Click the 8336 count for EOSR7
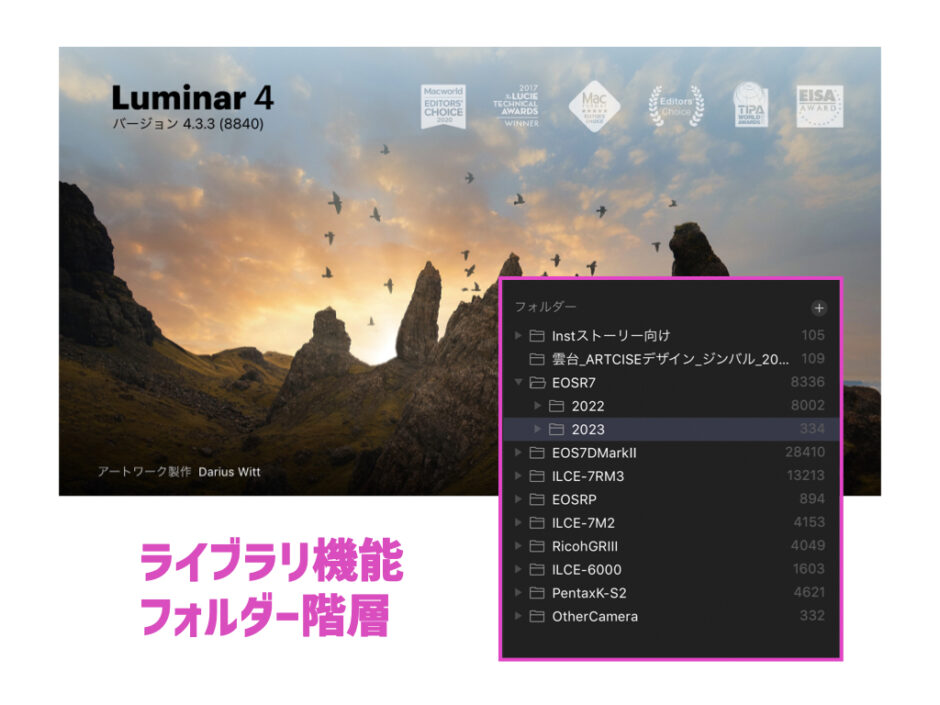This screenshot has height=705, width=940. coord(807,382)
